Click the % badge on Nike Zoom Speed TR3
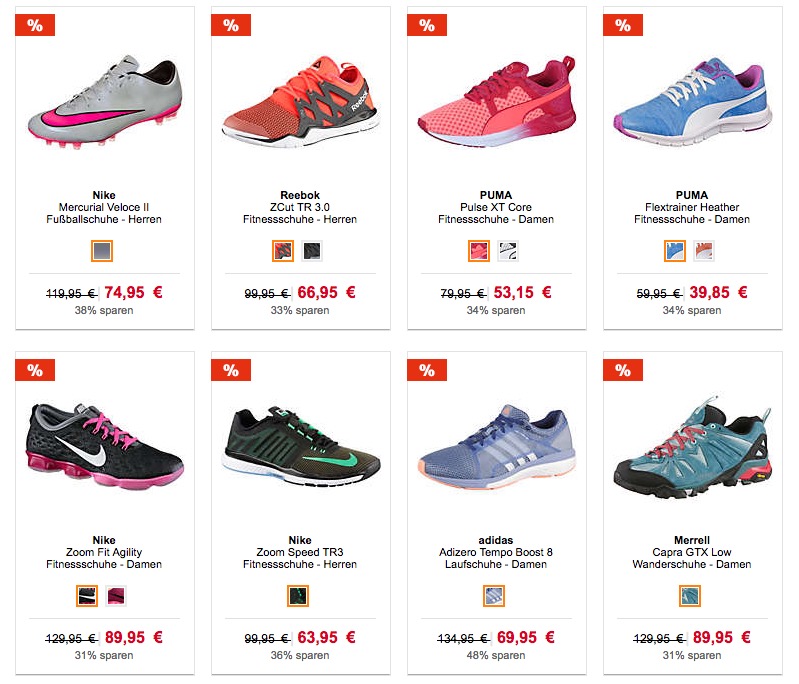This screenshot has width=799, height=684. [x=231, y=370]
